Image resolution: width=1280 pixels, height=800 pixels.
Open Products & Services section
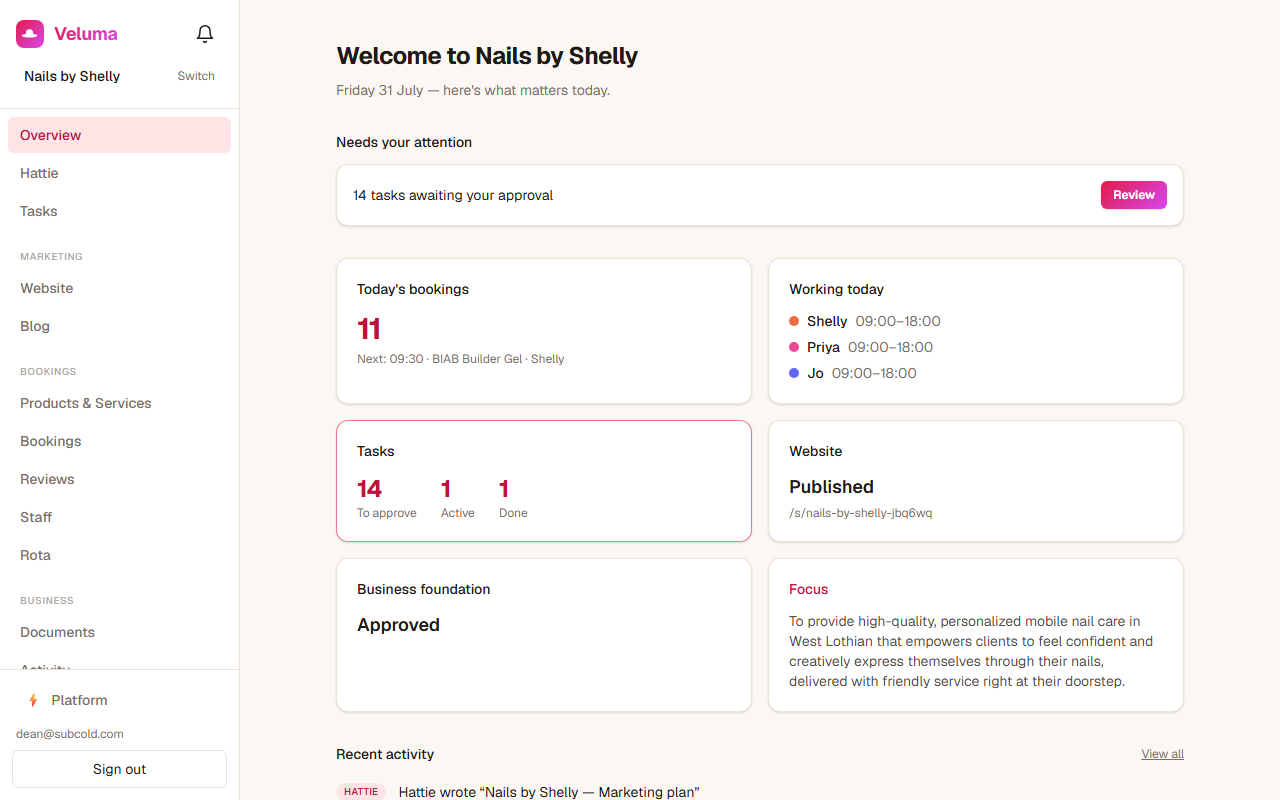(119, 403)
